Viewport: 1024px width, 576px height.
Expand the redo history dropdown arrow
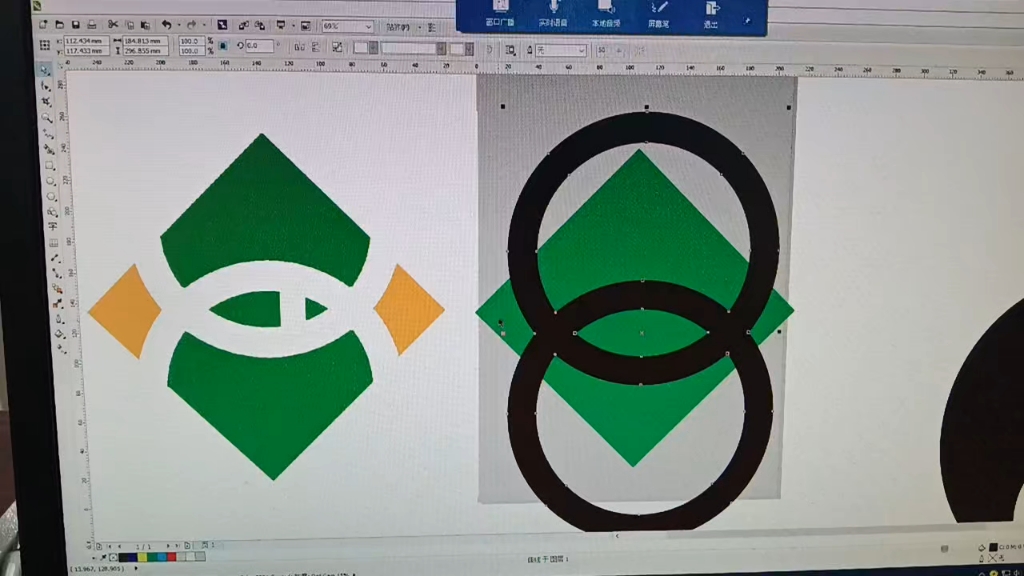point(204,25)
